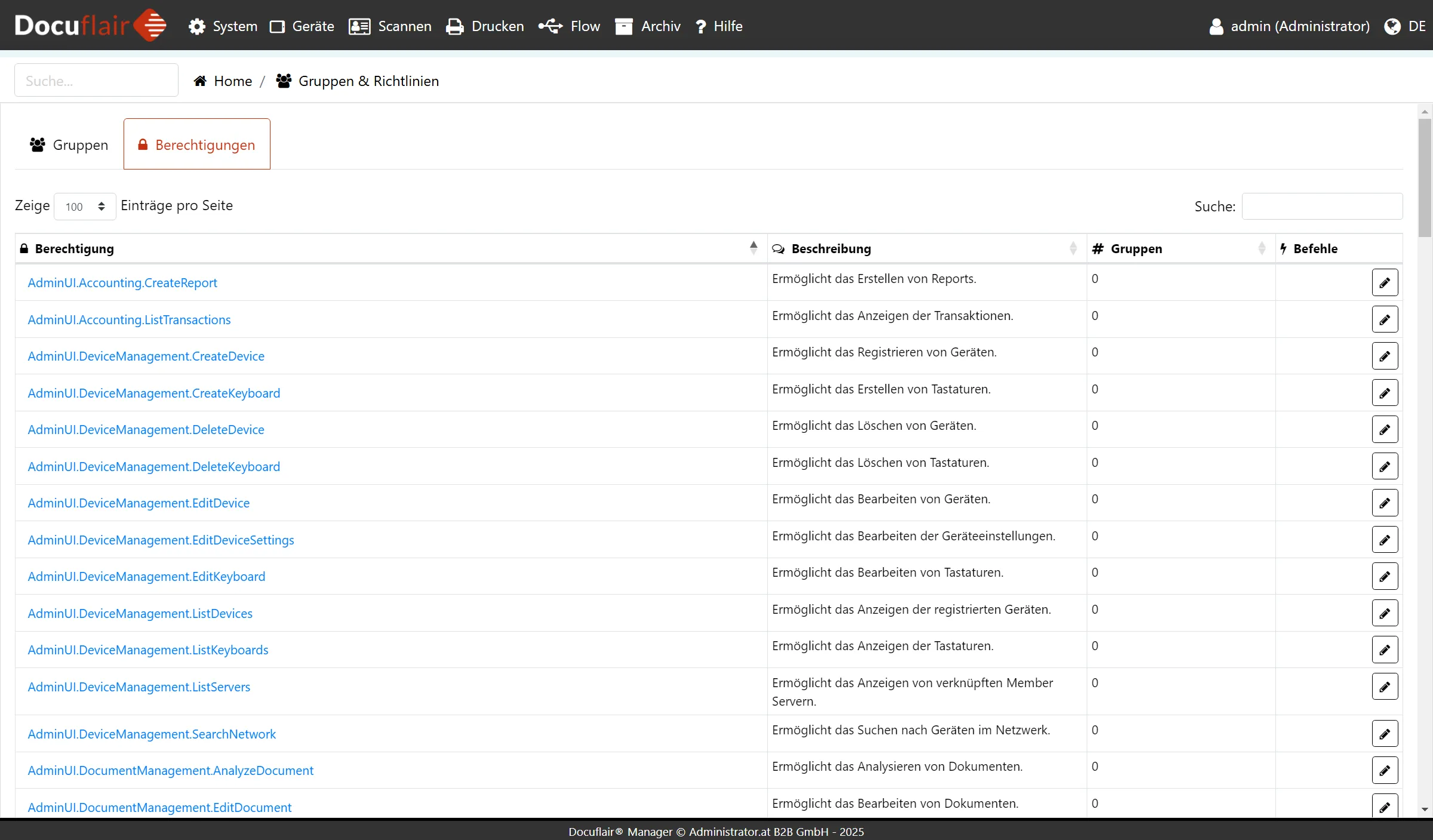The image size is (1433, 840).
Task: Click edit pencil for AdminUI.DeviceManagement.DeleteDevice row
Action: pyautogui.click(x=1385, y=429)
